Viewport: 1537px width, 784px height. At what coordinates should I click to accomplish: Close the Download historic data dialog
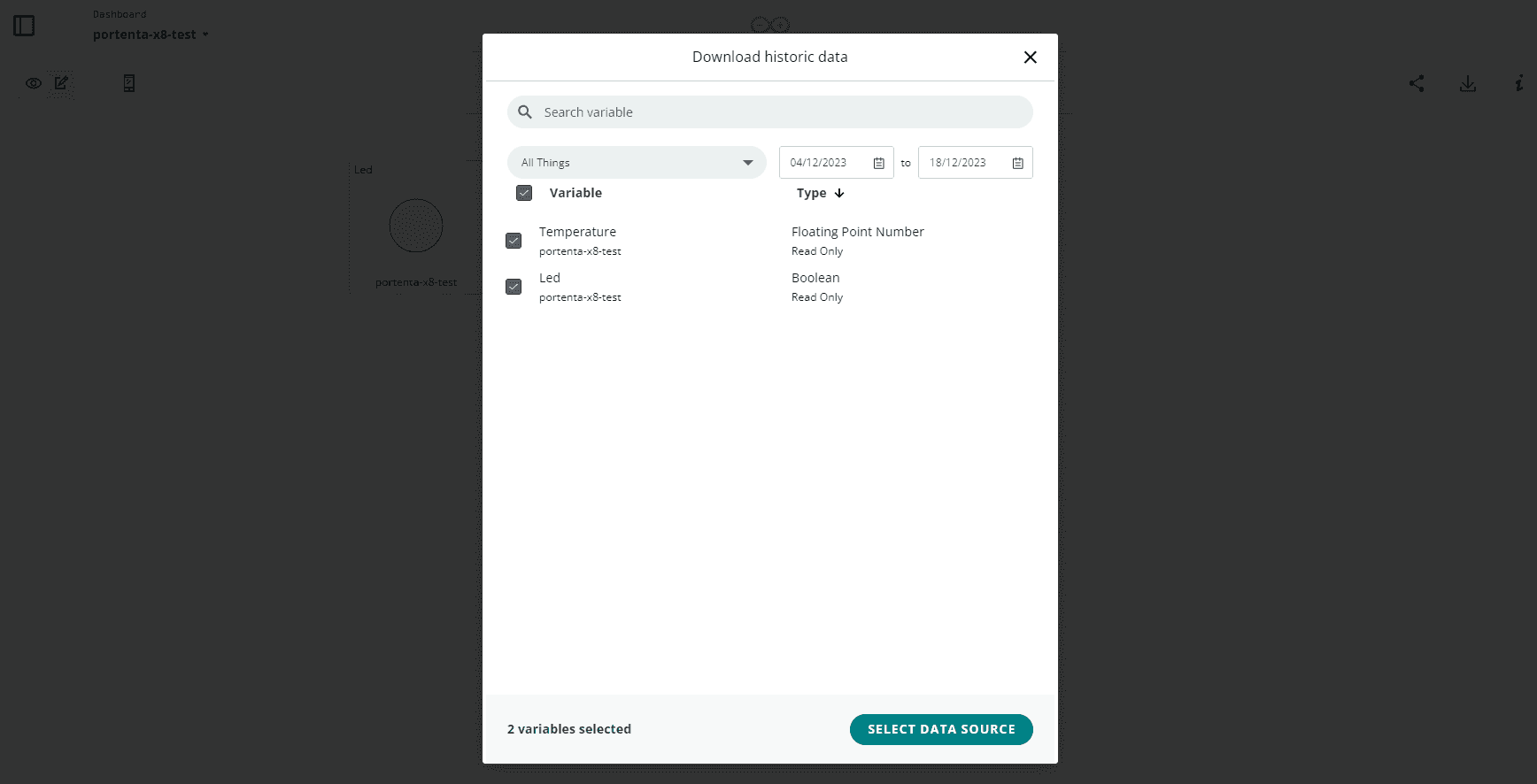tap(1030, 58)
